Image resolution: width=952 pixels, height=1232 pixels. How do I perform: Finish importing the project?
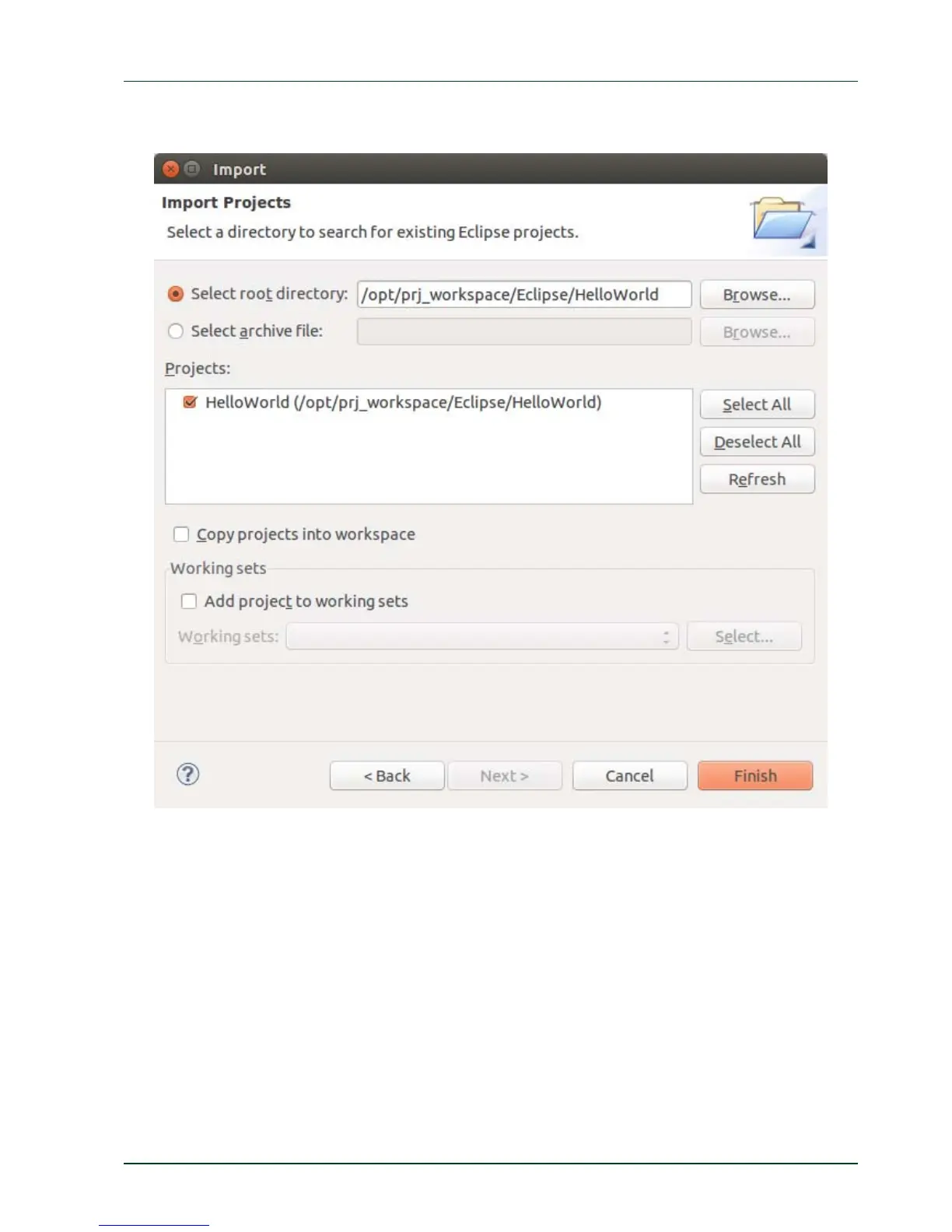[755, 775]
